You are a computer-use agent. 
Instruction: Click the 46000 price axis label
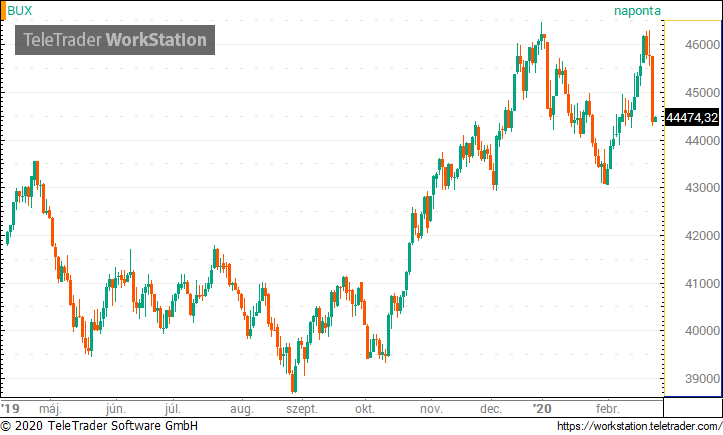(x=702, y=45)
